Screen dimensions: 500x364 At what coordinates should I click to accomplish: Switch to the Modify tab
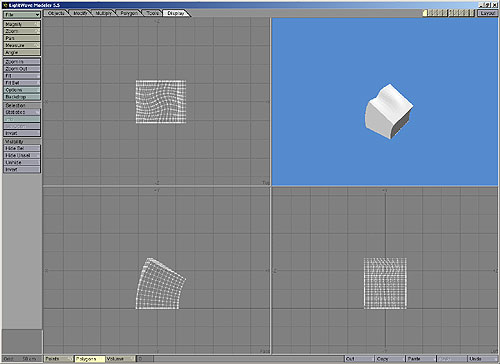coord(80,13)
